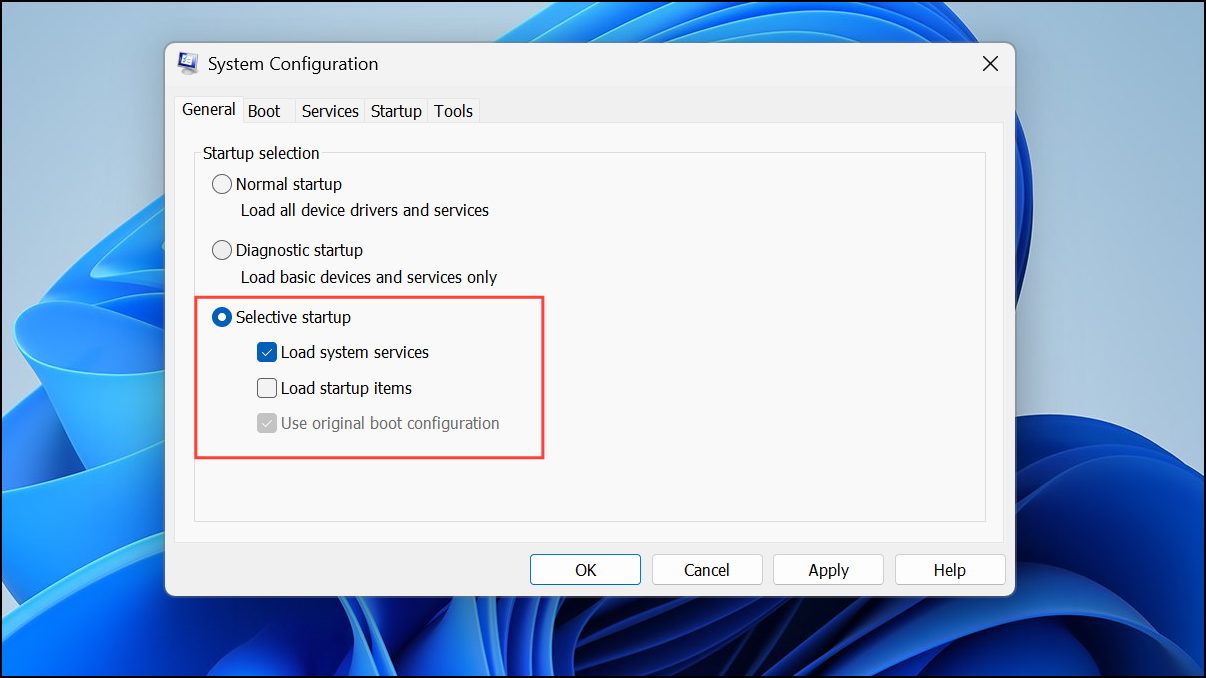Screen dimensions: 1206x678
Task: Click the 'Startup selection' group label
Action: click(x=261, y=153)
